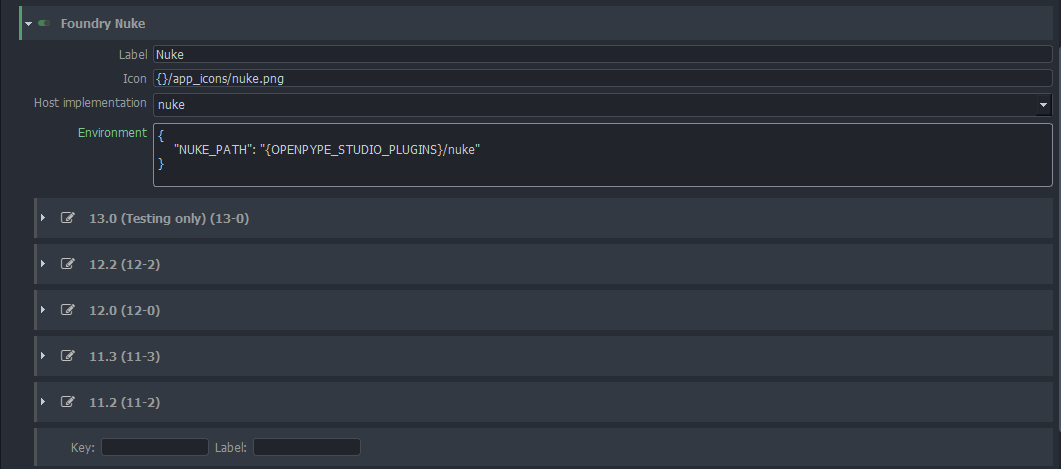Image resolution: width=1061 pixels, height=469 pixels.
Task: Expand the 12.2 (12-2) variant
Action: tap(43, 263)
